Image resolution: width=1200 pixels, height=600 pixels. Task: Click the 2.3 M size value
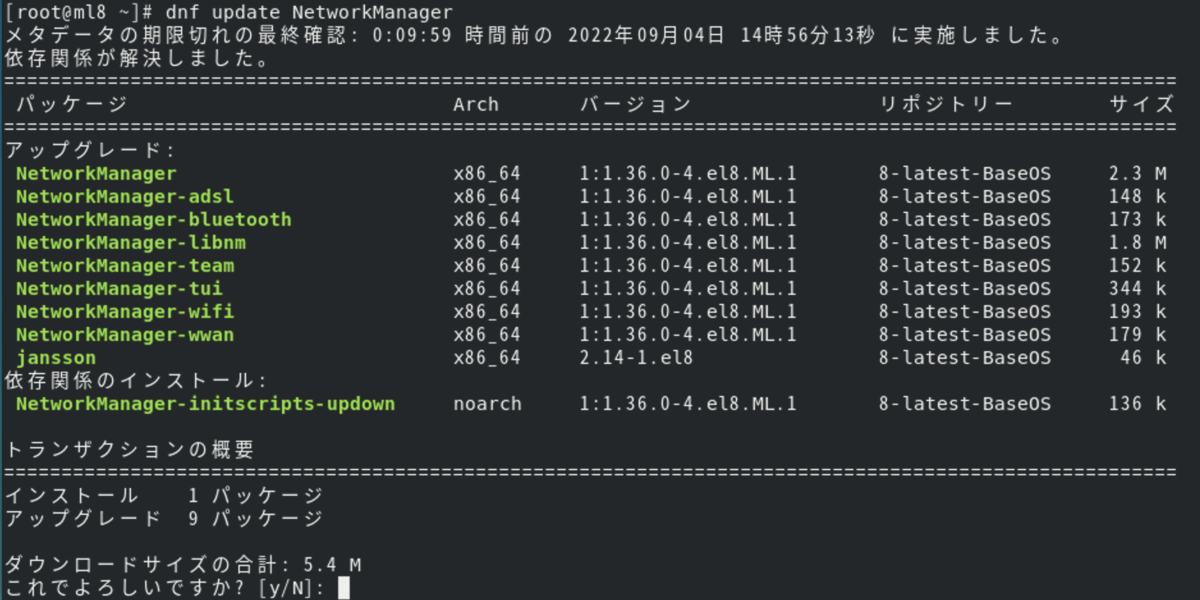(x=1137, y=173)
